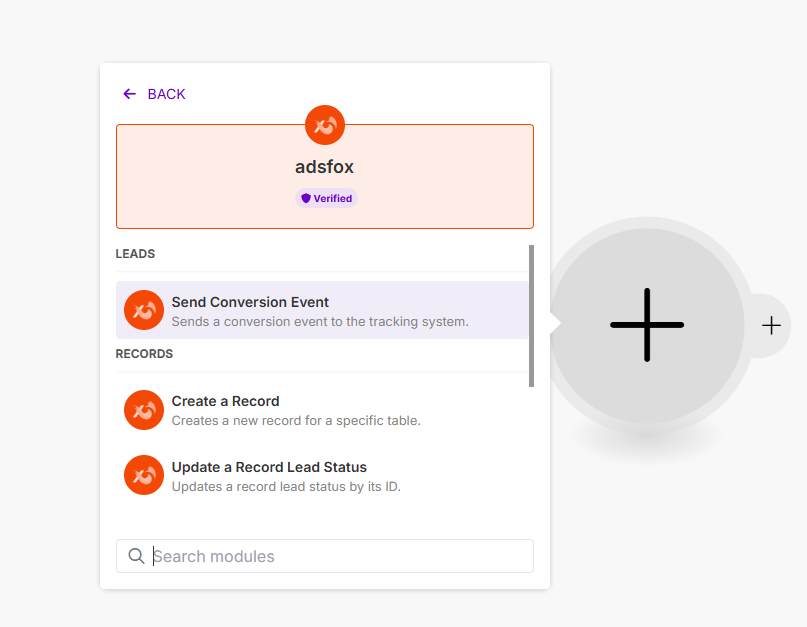Click the module list scrollbar

tap(531, 315)
